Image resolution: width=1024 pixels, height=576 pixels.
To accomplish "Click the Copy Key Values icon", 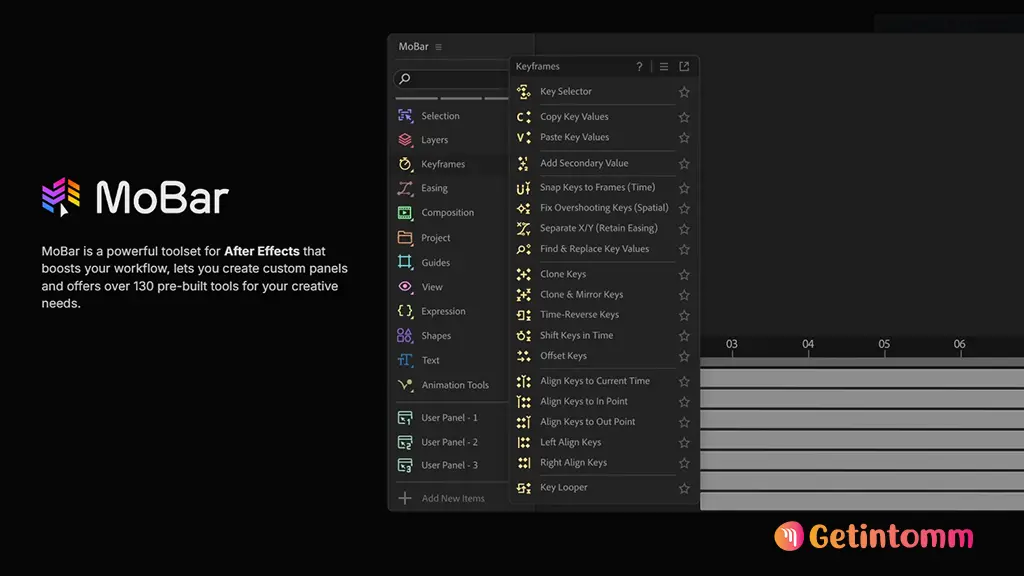I will [524, 117].
